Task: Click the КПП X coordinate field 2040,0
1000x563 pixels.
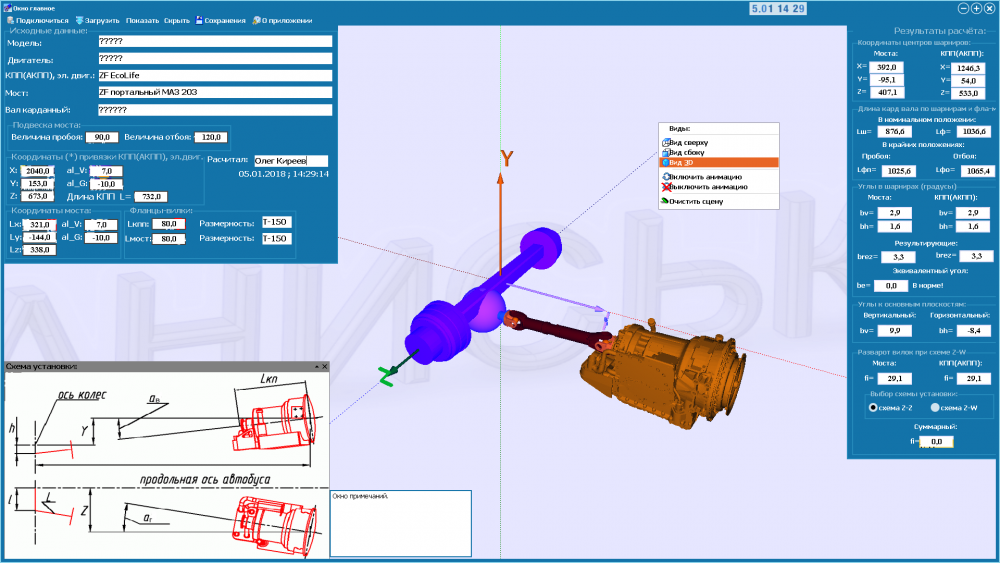Action: pyautogui.click(x=38, y=171)
